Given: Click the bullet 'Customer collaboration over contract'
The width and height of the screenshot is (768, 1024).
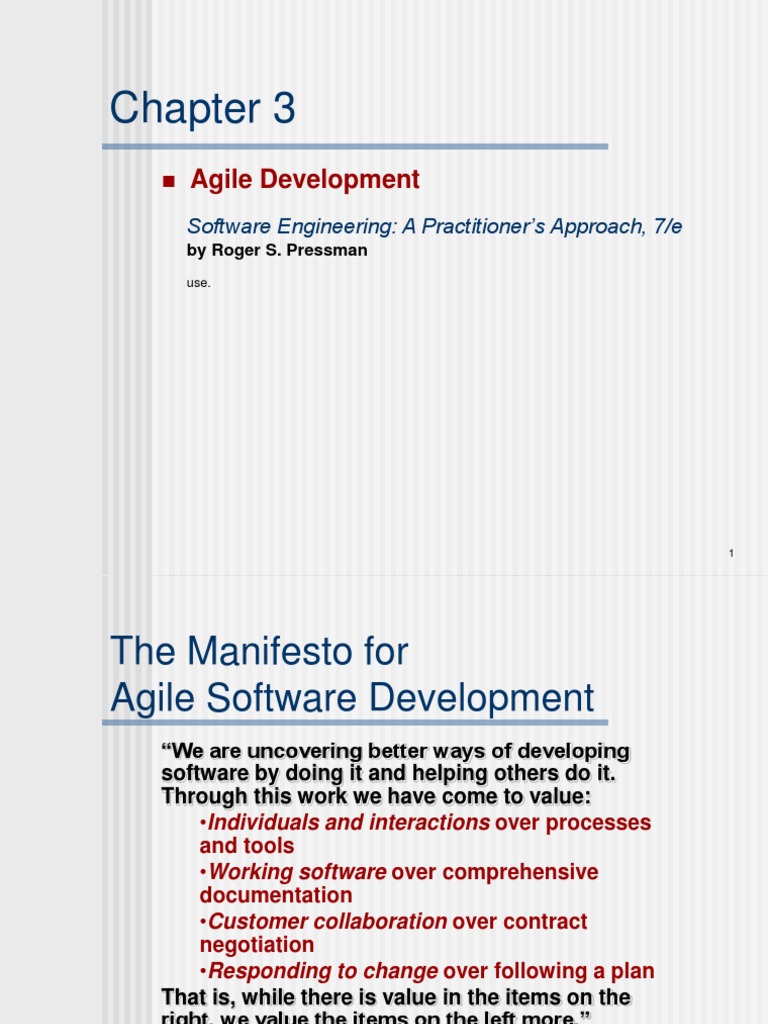Looking at the screenshot, I should [x=393, y=921].
